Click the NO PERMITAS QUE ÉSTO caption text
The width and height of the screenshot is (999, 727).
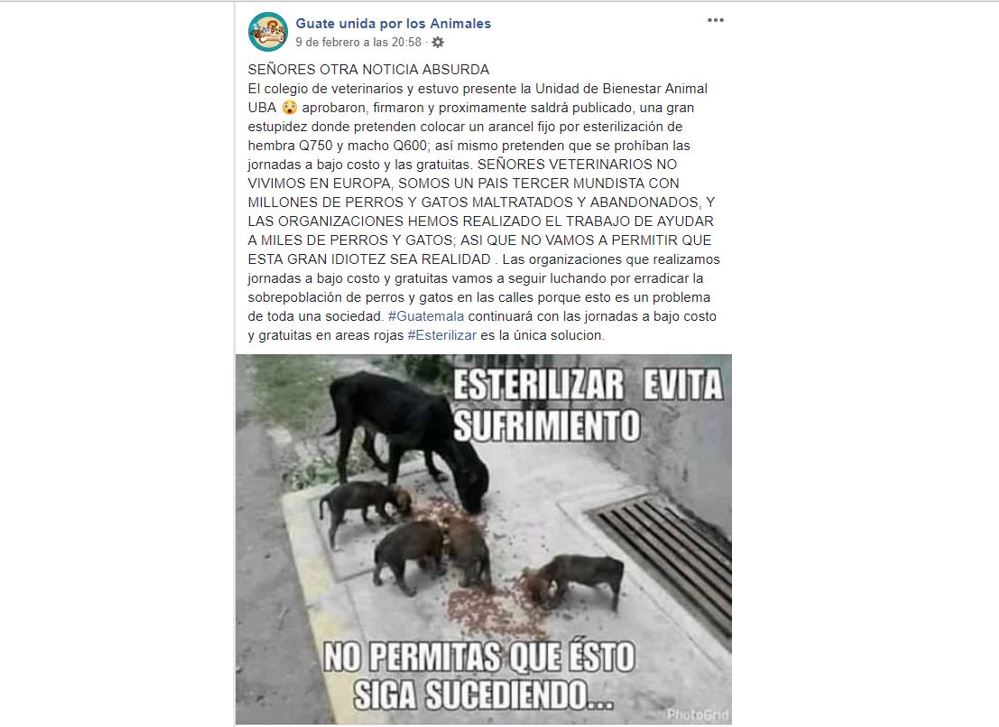(x=479, y=657)
